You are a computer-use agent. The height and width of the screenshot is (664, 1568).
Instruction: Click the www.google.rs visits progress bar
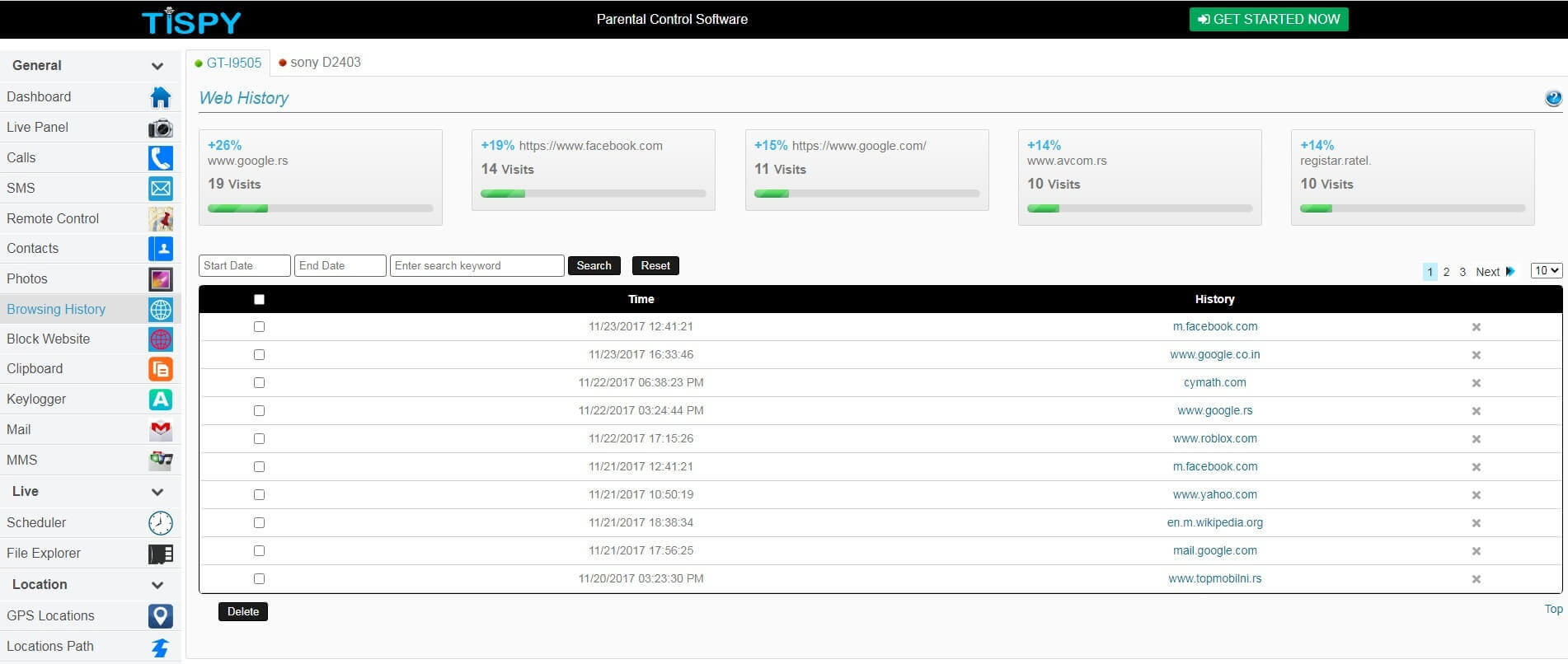(320, 208)
